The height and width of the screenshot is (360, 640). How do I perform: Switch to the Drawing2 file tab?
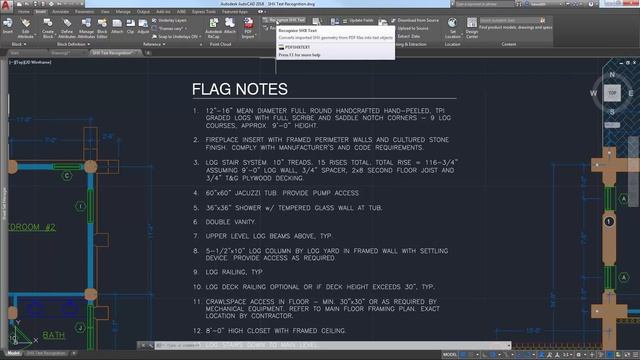[x=60, y=53]
